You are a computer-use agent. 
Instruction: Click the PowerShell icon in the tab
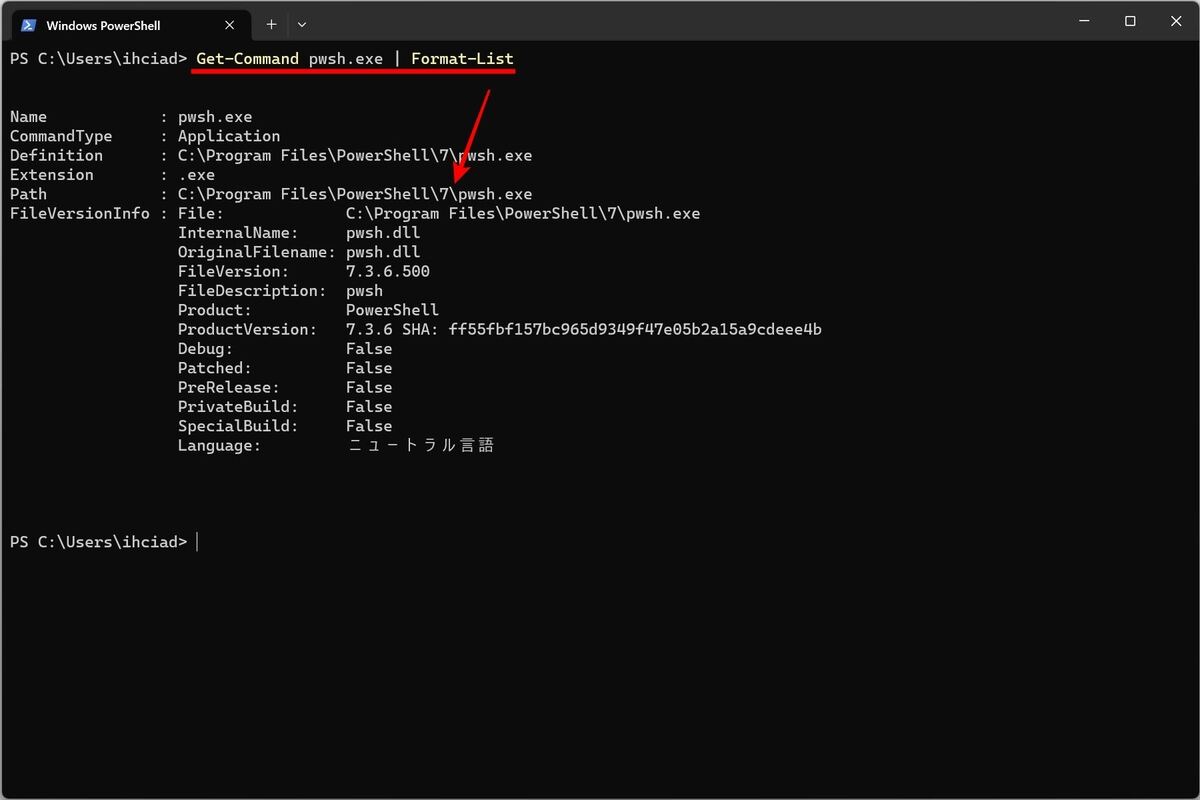pyautogui.click(x=30, y=25)
